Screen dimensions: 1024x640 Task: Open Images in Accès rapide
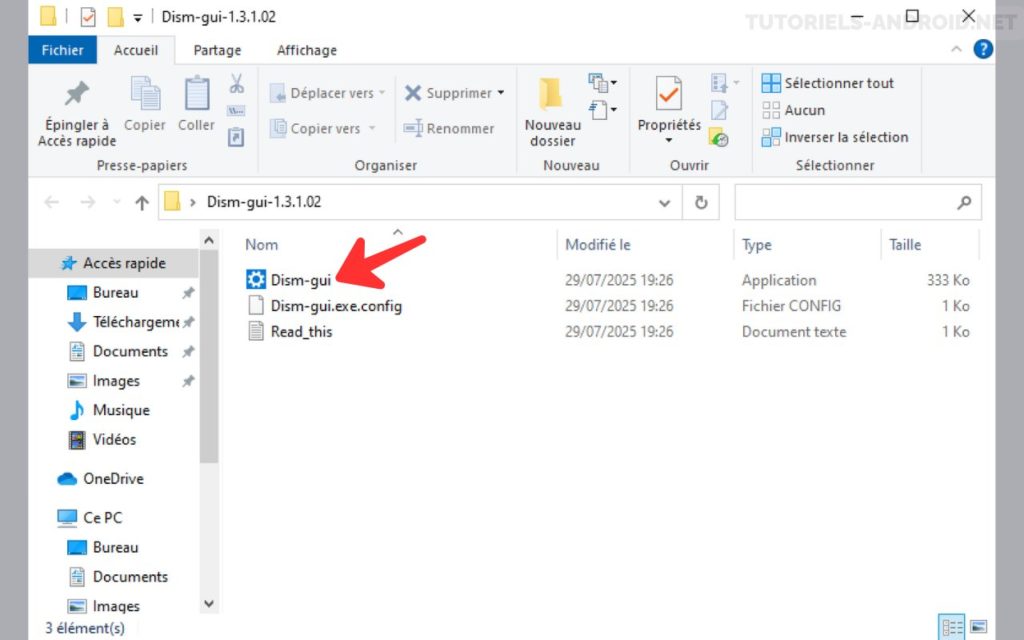[x=104, y=381]
